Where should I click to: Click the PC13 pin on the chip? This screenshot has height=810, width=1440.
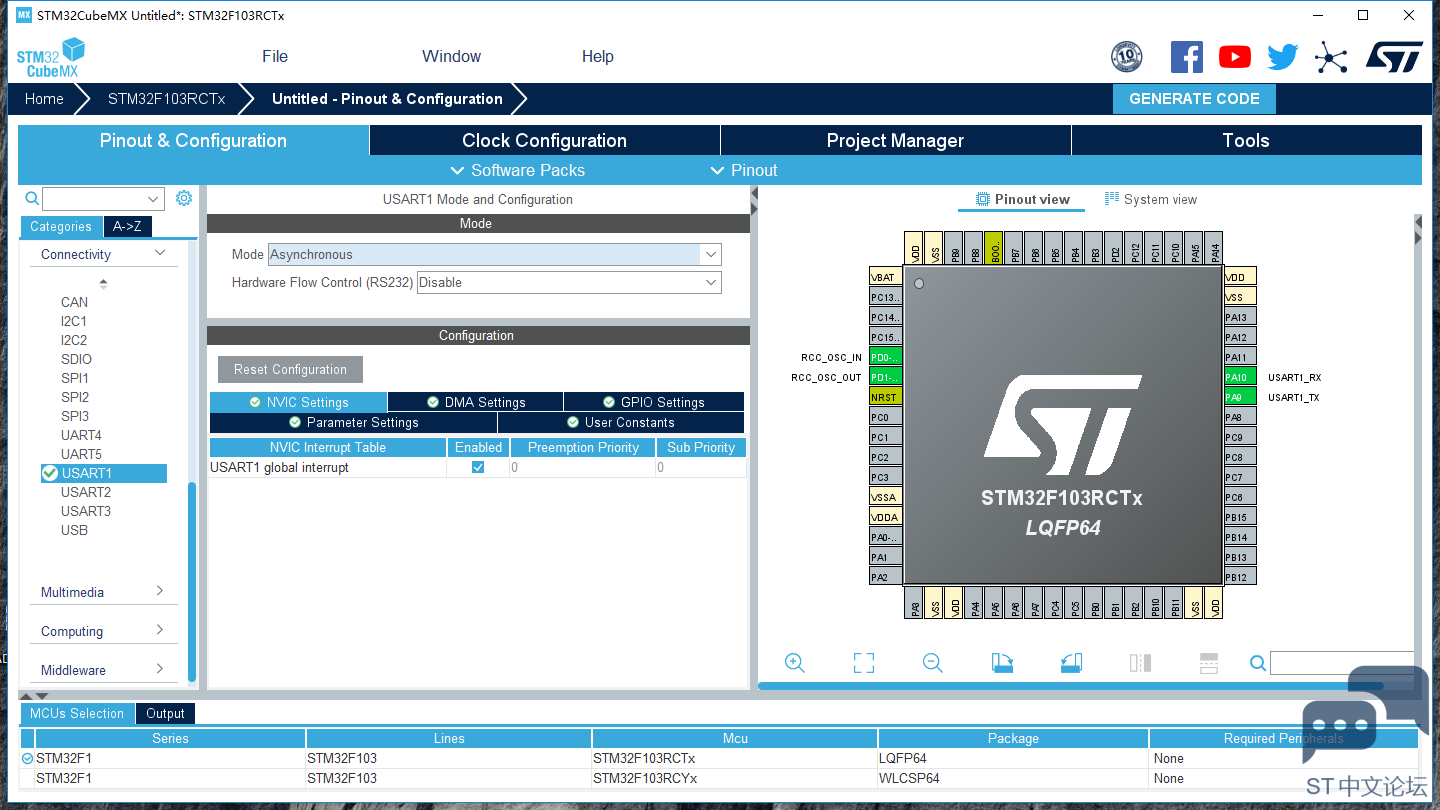coord(886,297)
